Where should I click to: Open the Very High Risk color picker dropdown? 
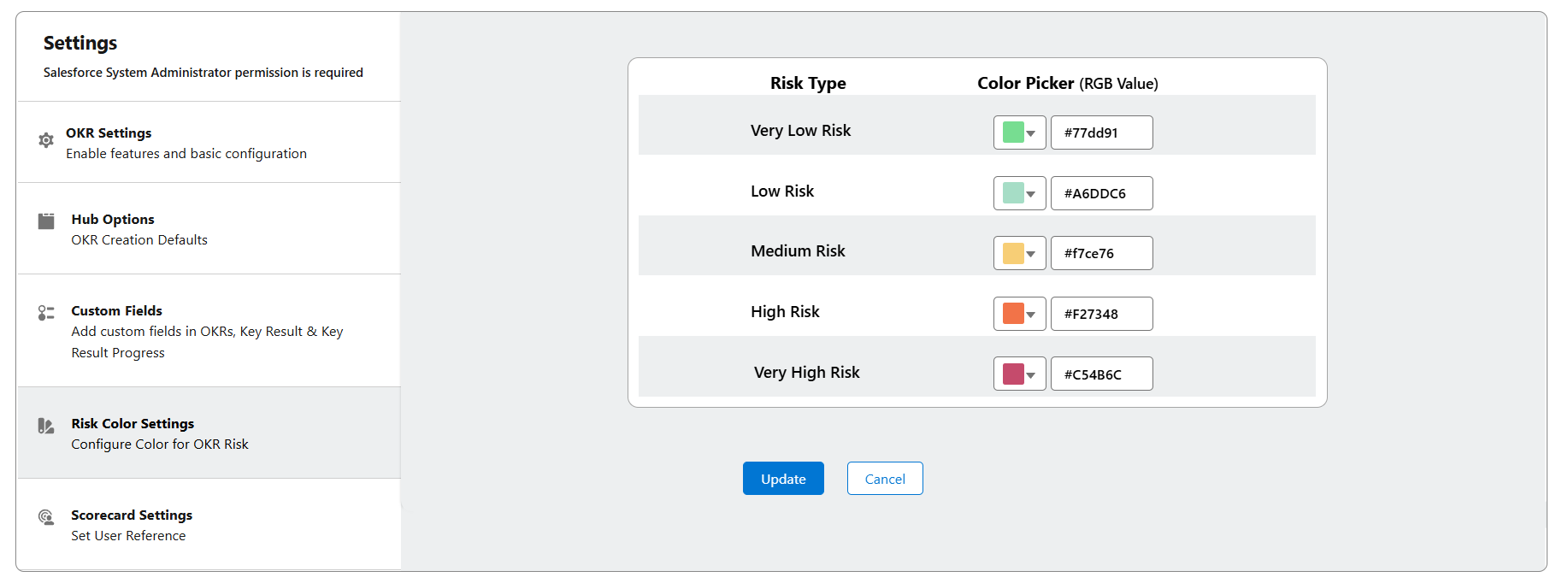pyautogui.click(x=1033, y=374)
